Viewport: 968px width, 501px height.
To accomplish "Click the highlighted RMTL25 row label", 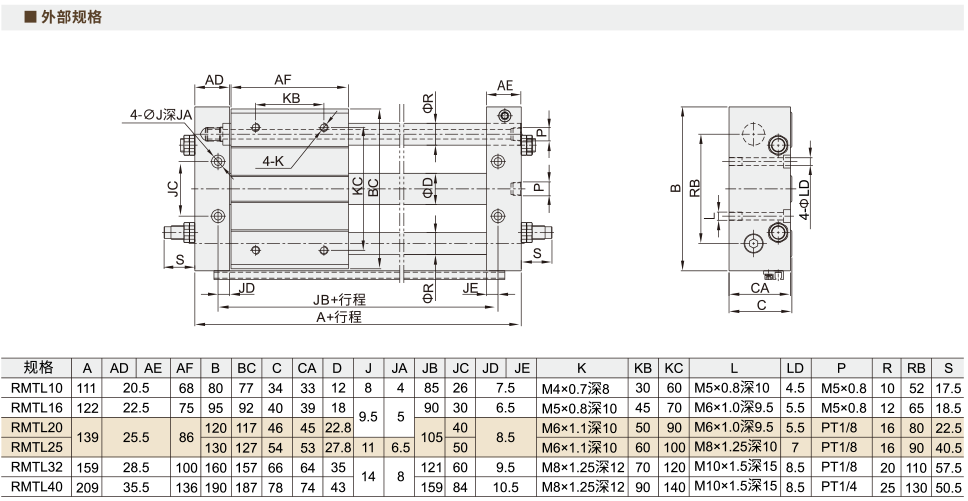I will 37,447.
